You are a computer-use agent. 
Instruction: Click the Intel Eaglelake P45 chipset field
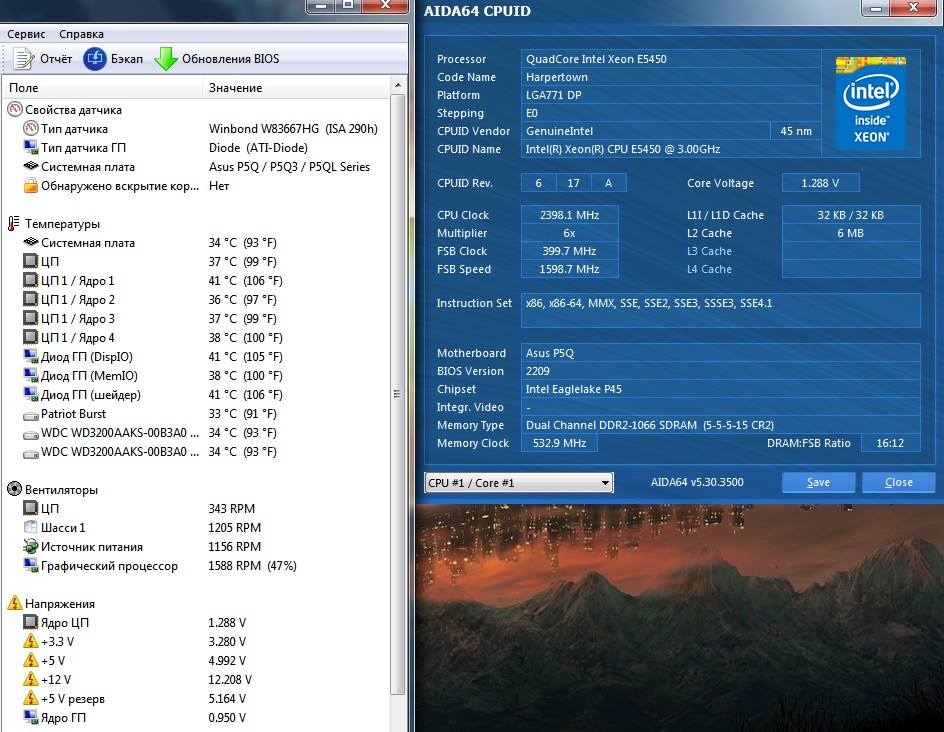pyautogui.click(x=720, y=389)
